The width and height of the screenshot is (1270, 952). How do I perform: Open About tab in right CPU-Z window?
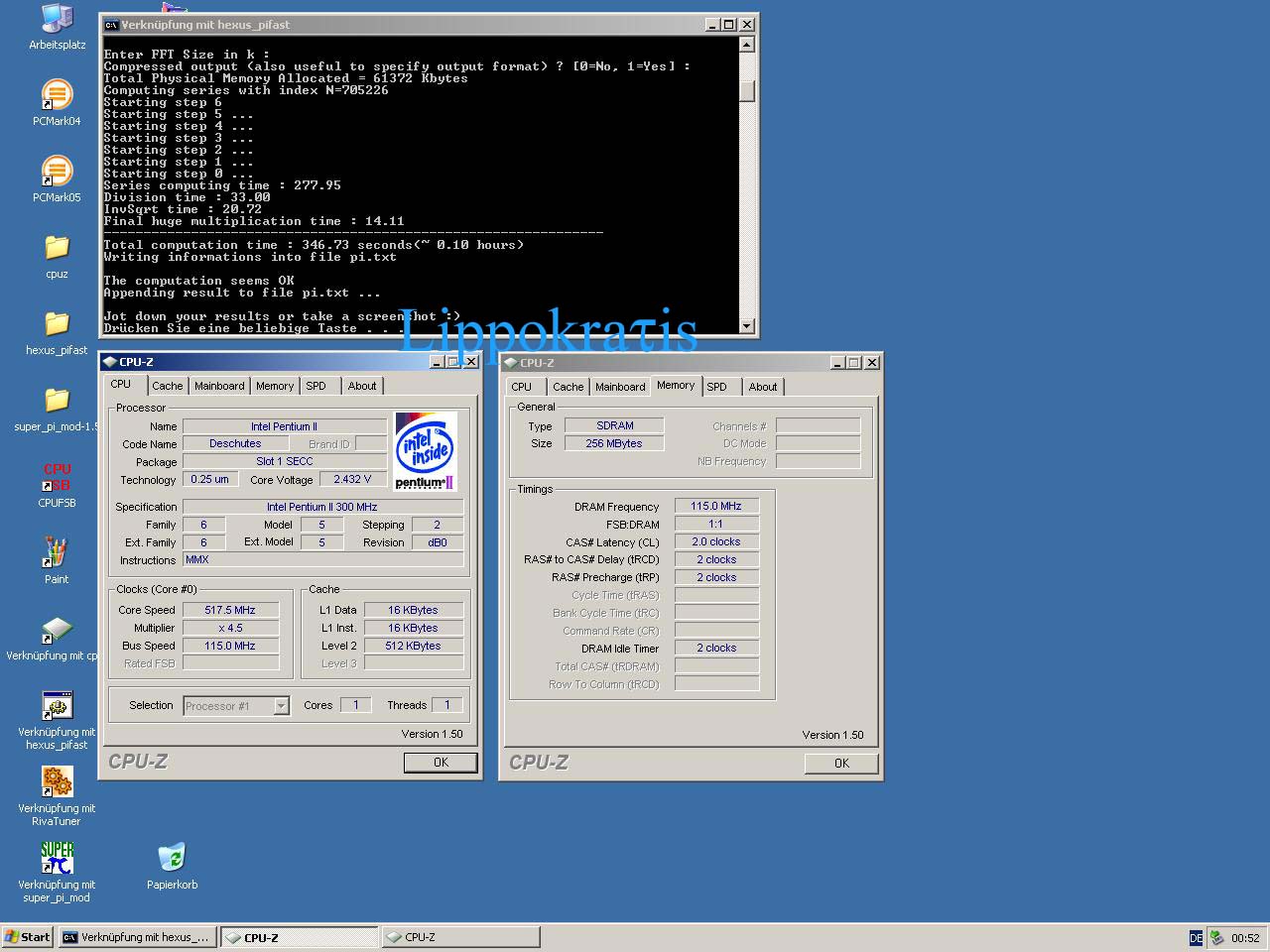click(763, 387)
